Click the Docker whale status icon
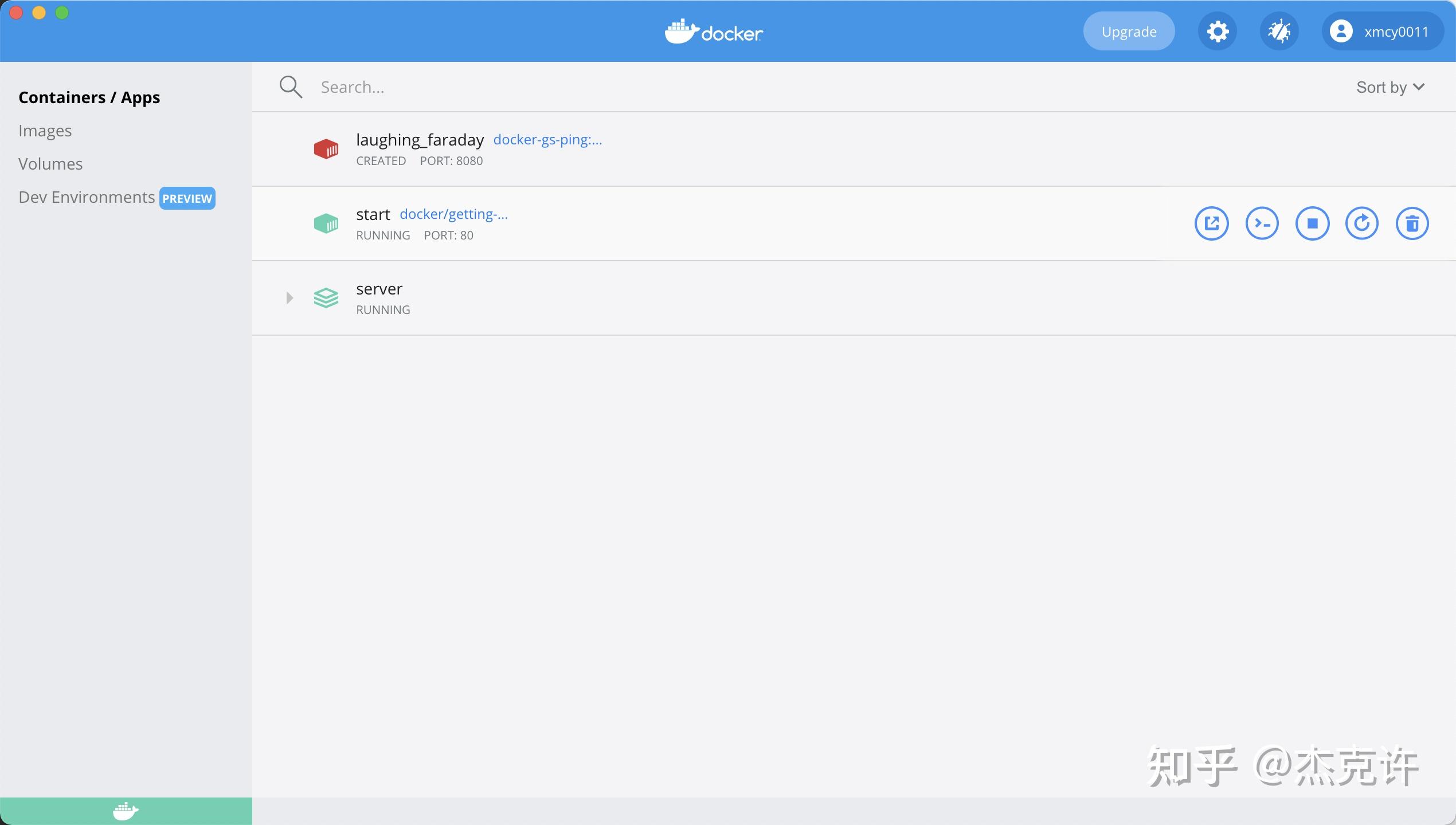This screenshot has width=1456, height=825. point(126,811)
